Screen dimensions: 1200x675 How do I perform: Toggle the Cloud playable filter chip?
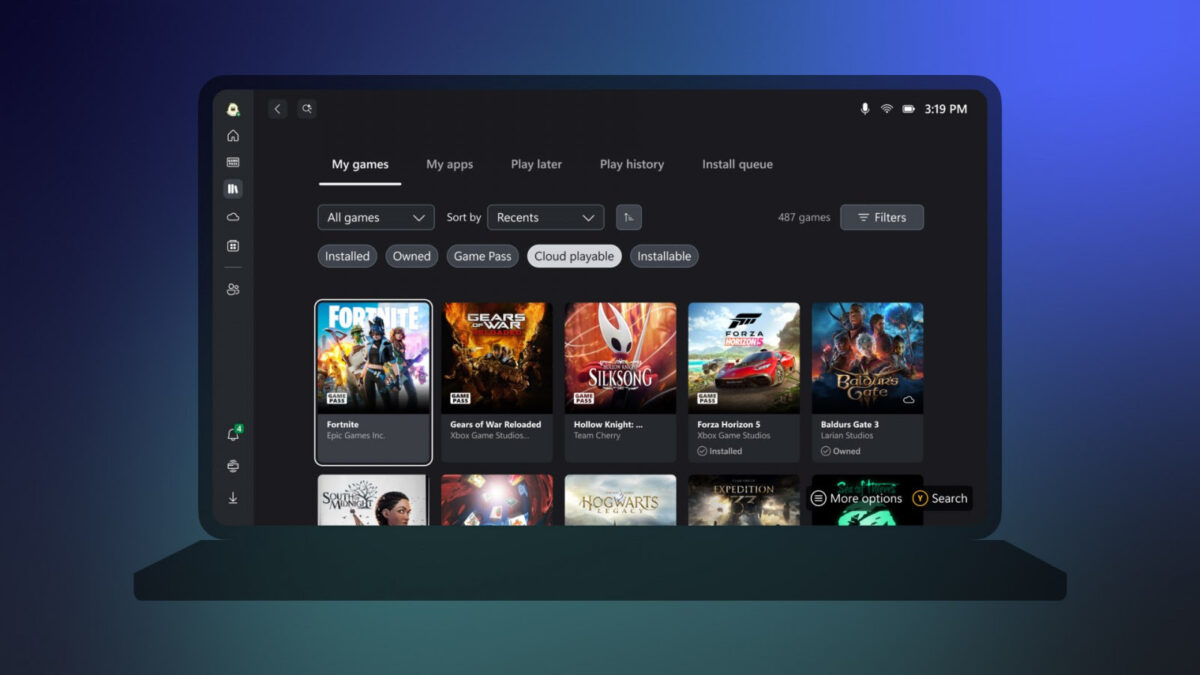(x=574, y=256)
